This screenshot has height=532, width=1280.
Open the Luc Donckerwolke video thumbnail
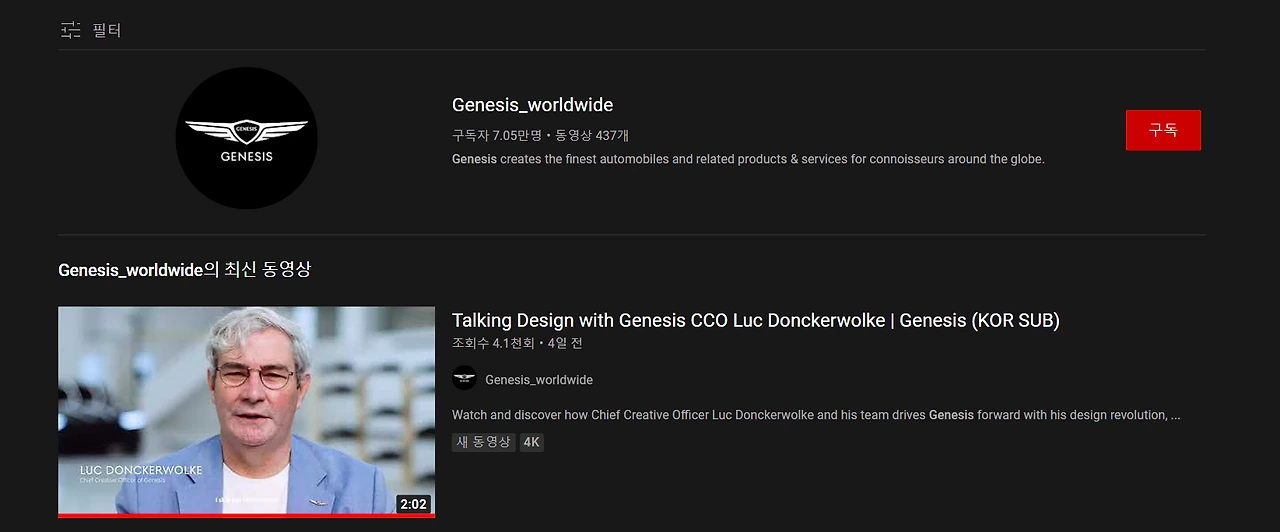(x=247, y=412)
